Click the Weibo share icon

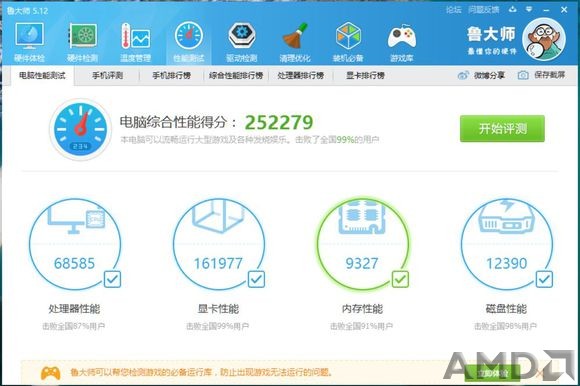point(463,75)
